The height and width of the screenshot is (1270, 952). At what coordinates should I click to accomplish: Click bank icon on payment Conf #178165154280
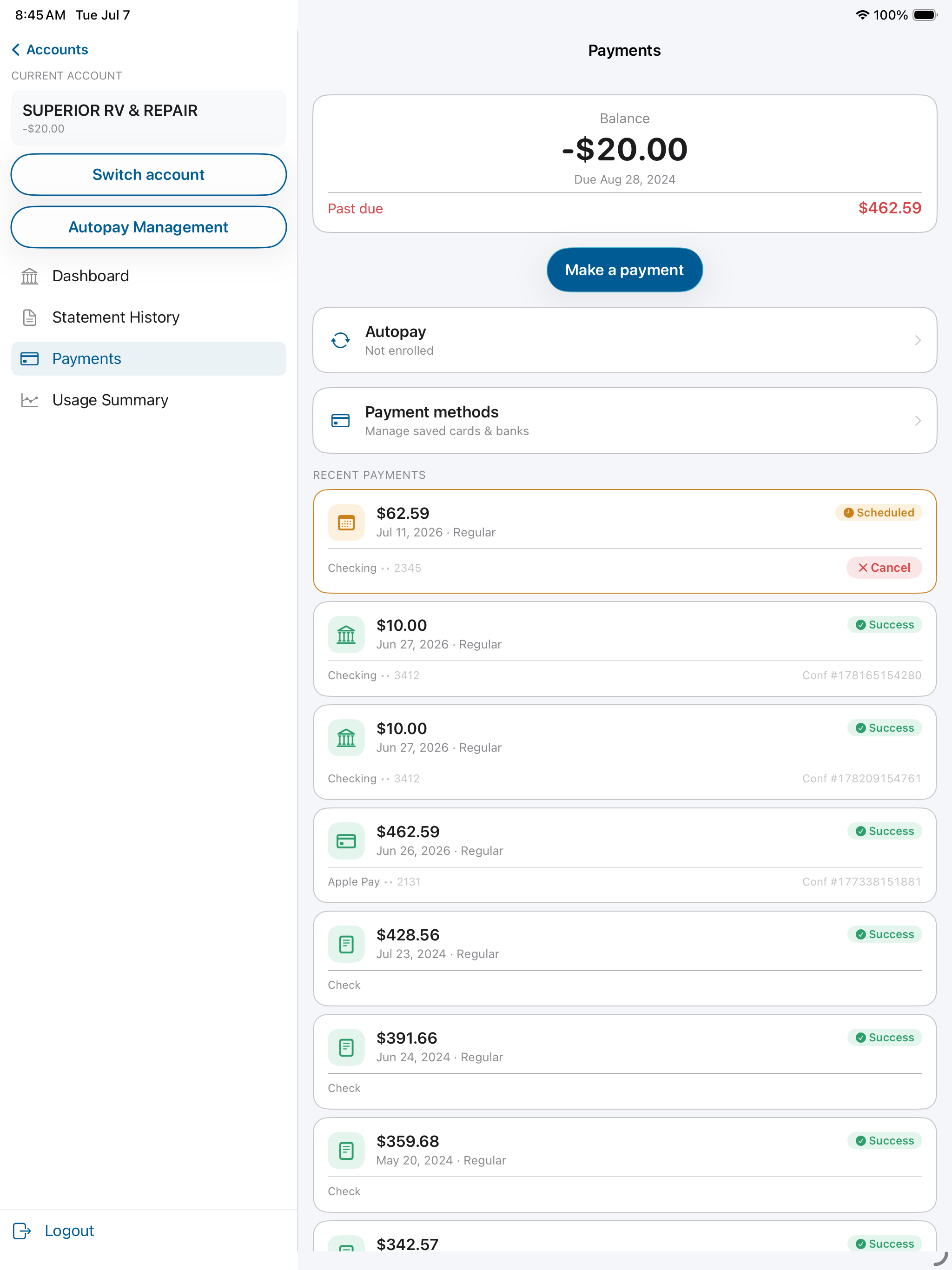point(346,635)
